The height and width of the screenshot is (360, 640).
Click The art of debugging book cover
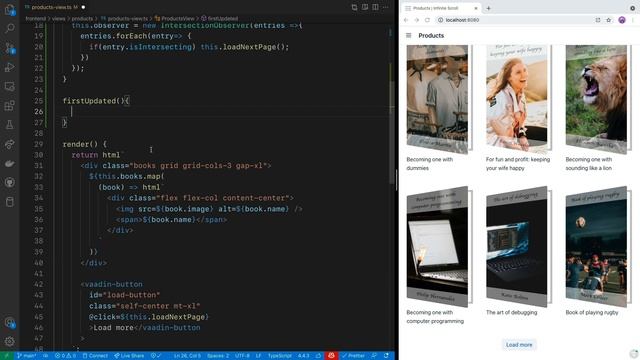[518, 247]
